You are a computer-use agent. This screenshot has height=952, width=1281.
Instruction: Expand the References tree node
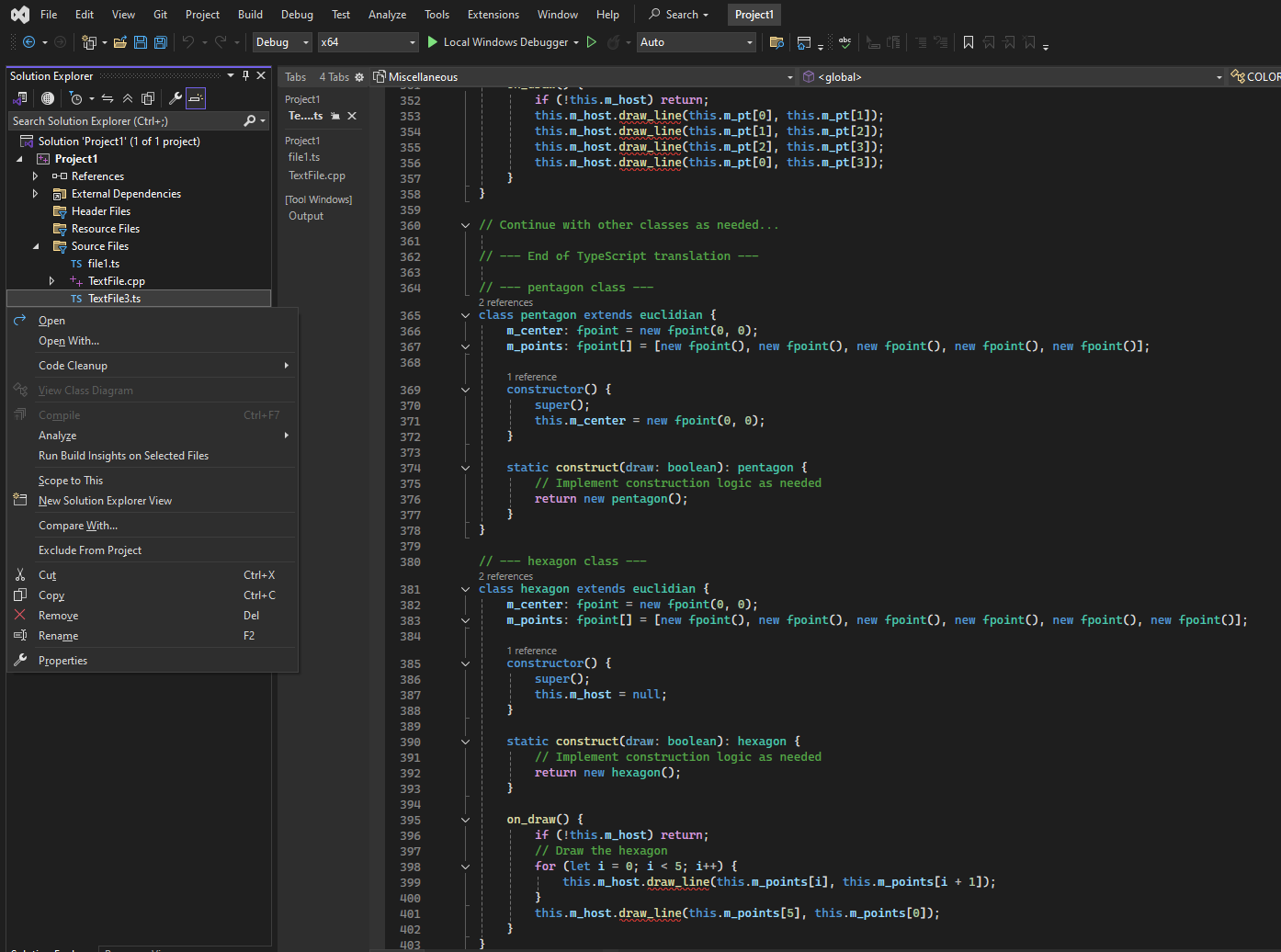coord(36,176)
